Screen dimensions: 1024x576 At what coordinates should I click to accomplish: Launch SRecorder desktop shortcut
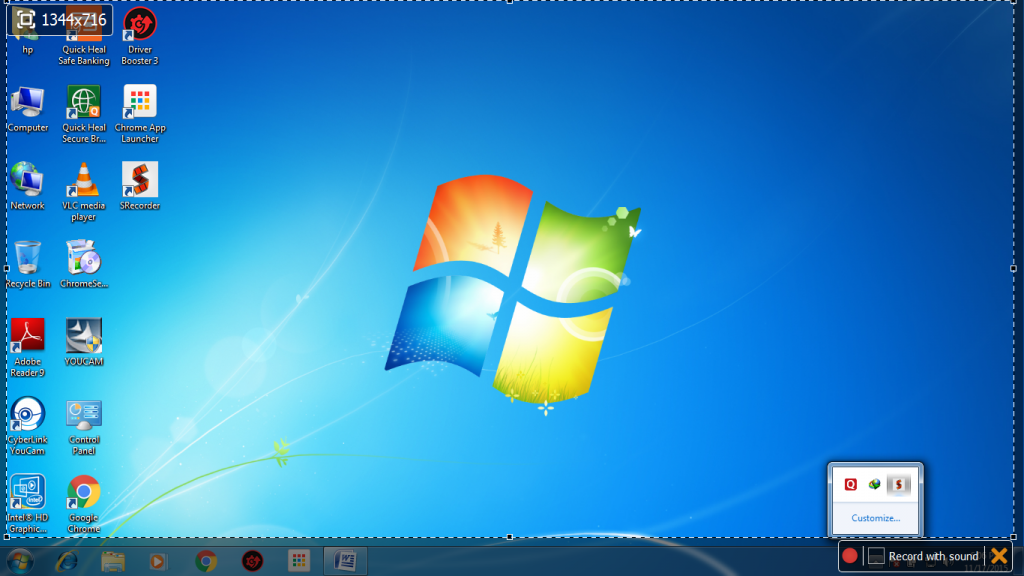coord(140,187)
